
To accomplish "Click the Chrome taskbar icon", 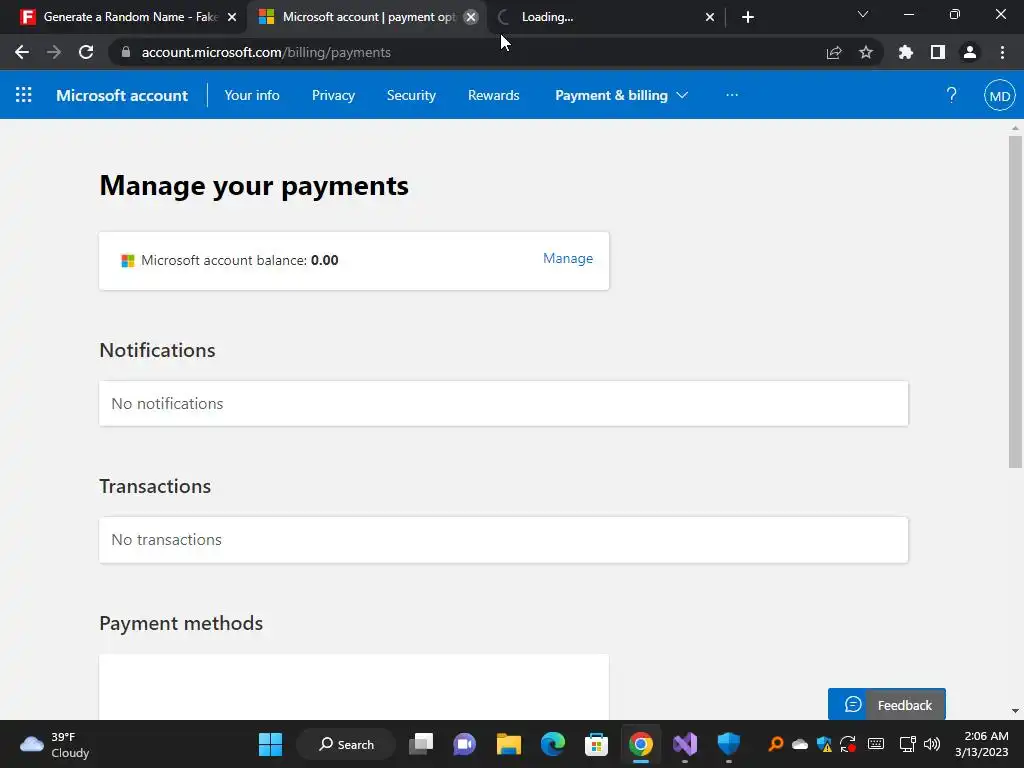I will [x=641, y=744].
